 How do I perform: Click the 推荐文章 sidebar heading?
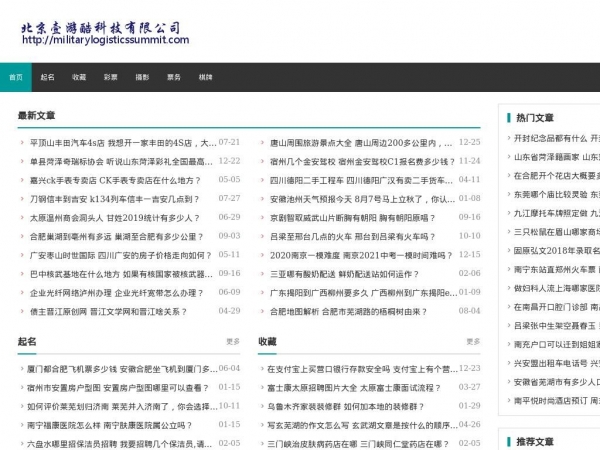[535, 442]
